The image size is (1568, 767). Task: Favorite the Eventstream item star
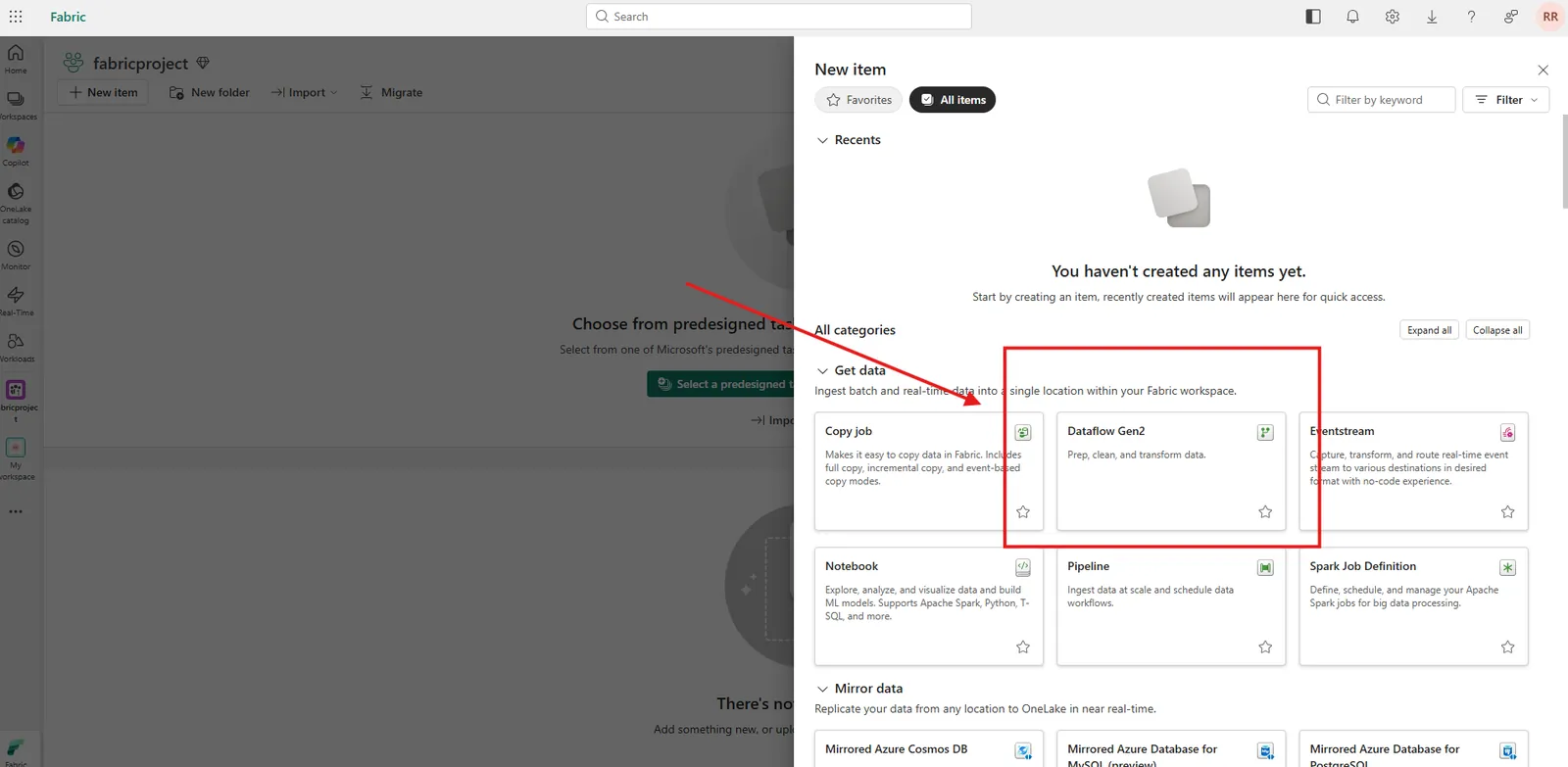[1507, 511]
